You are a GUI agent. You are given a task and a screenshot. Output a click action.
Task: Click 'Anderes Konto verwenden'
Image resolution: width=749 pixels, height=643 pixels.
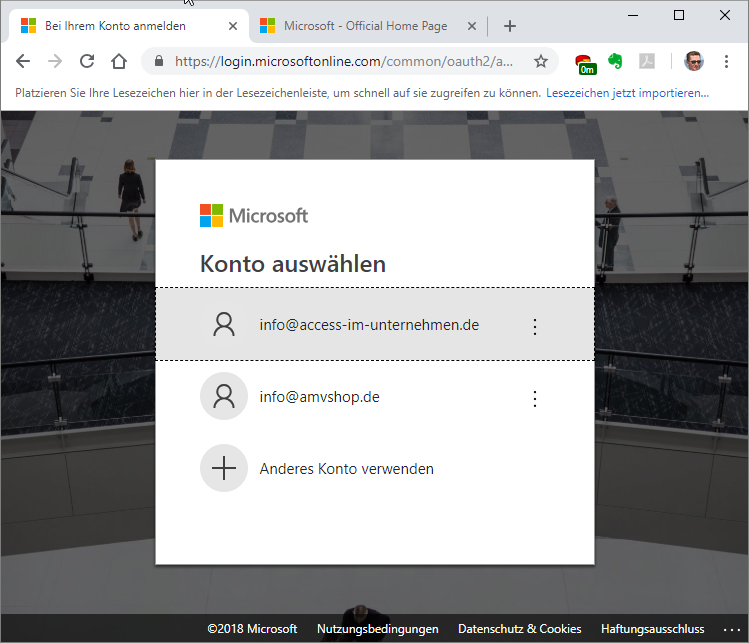375,468
